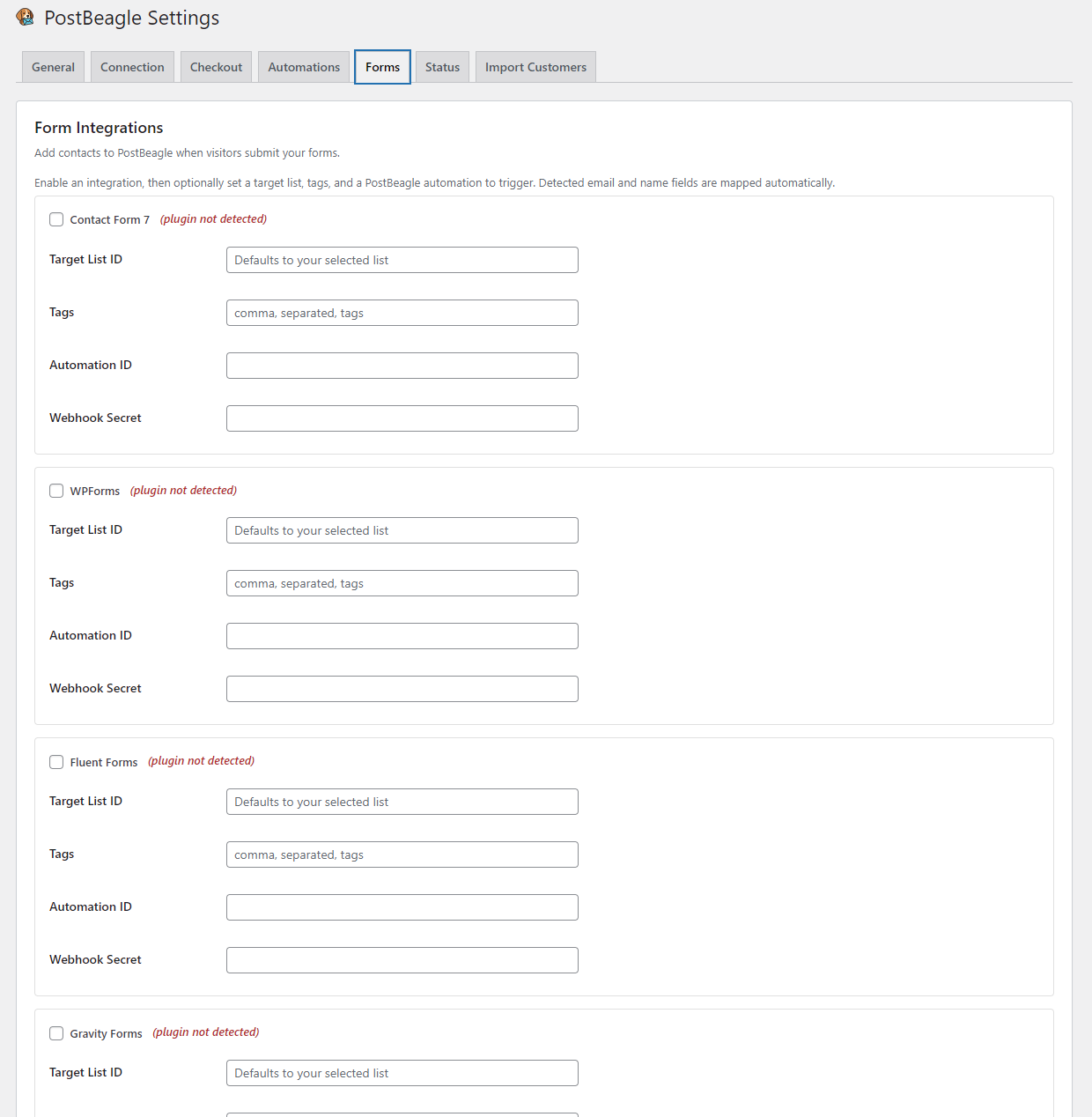Screen dimensions: 1092x1117
Task: Click Fluent Forms 'Target List ID' label
Action: [85, 802]
